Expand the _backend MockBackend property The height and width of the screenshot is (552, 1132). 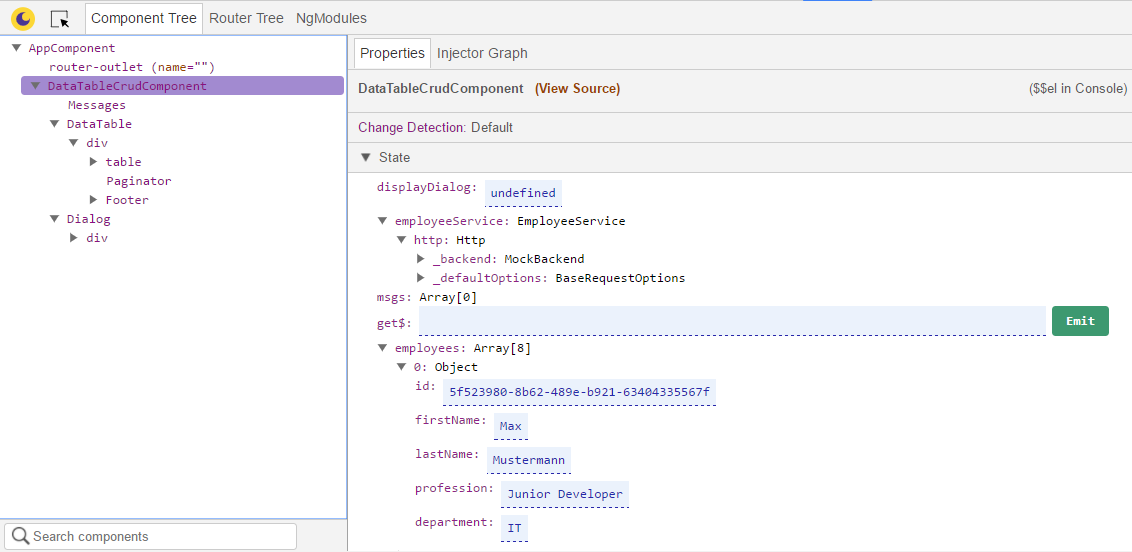[421, 259]
